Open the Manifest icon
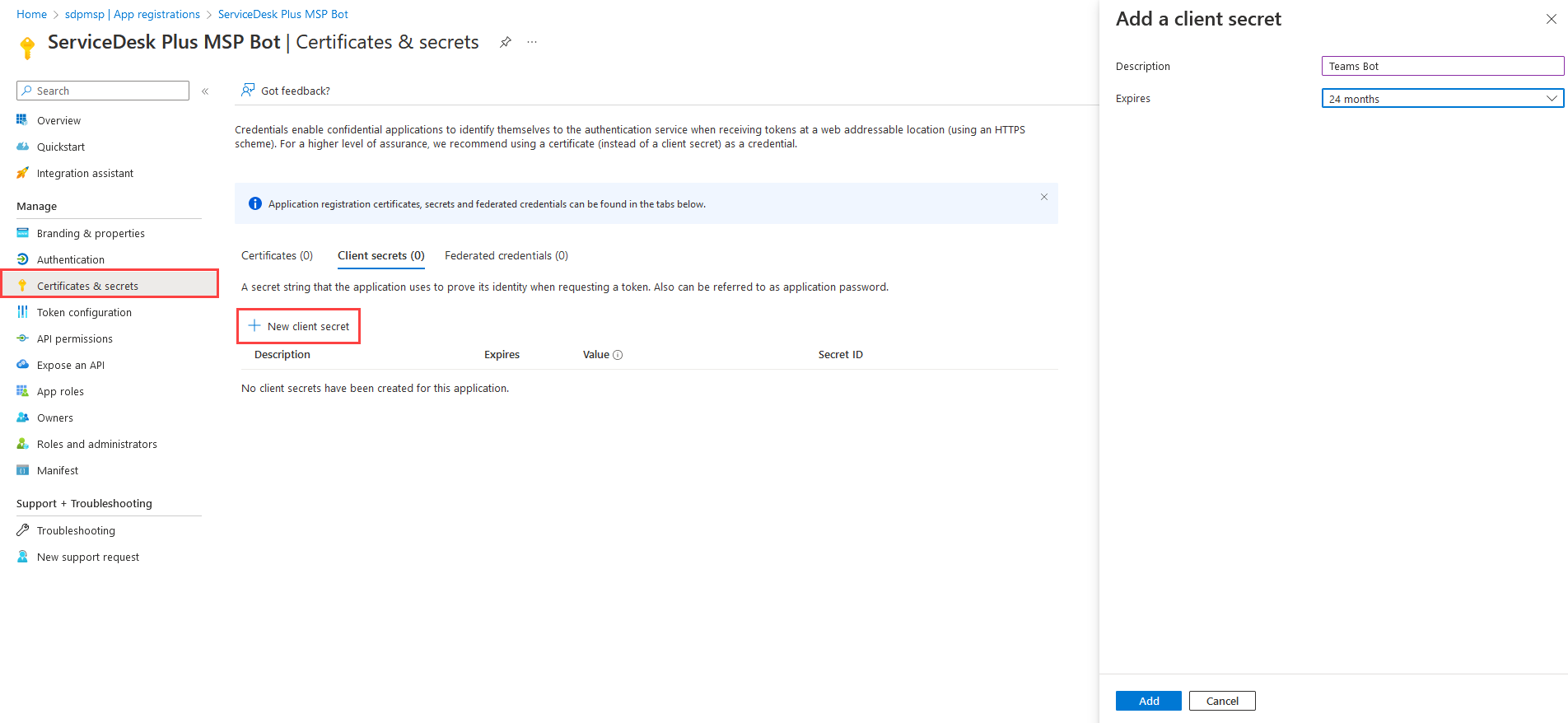 tap(22, 470)
